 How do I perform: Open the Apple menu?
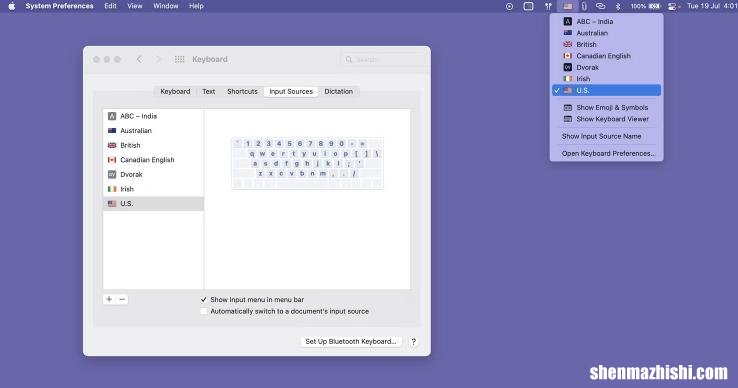pyautogui.click(x=12, y=6)
